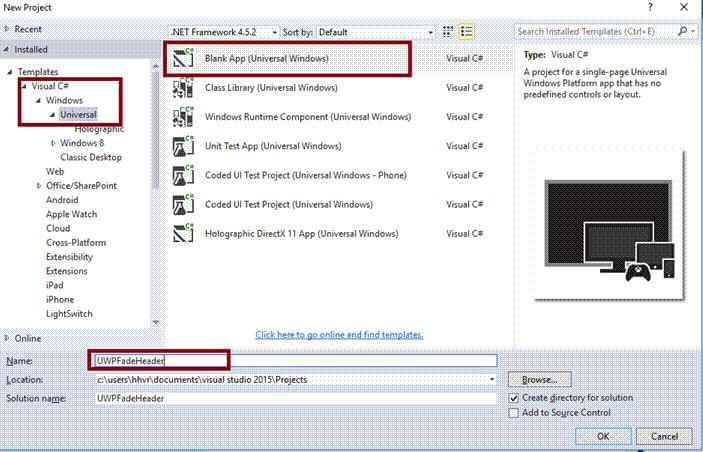Click the Windows Runtime Component (Universal Windows) text

click(308, 117)
